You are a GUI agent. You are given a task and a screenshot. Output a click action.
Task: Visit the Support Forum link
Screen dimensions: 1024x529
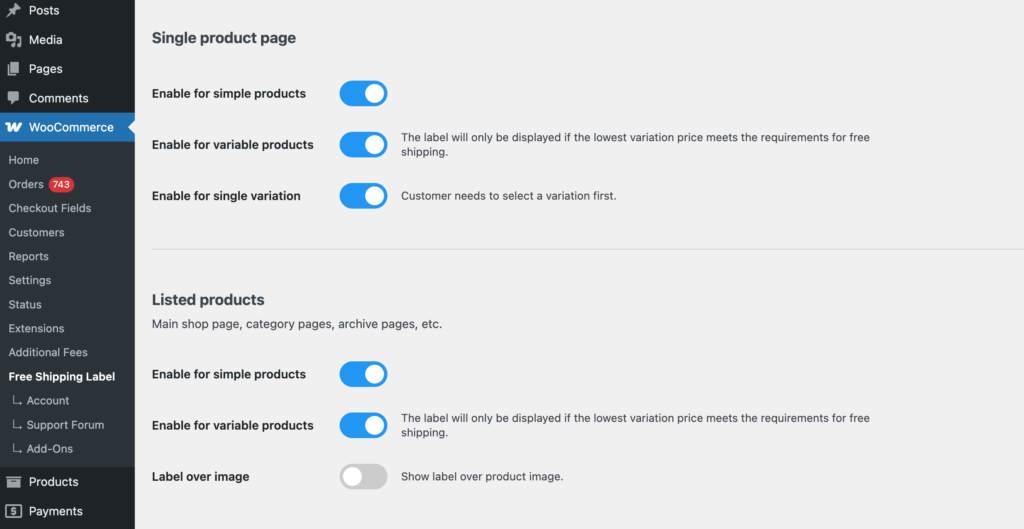65,425
